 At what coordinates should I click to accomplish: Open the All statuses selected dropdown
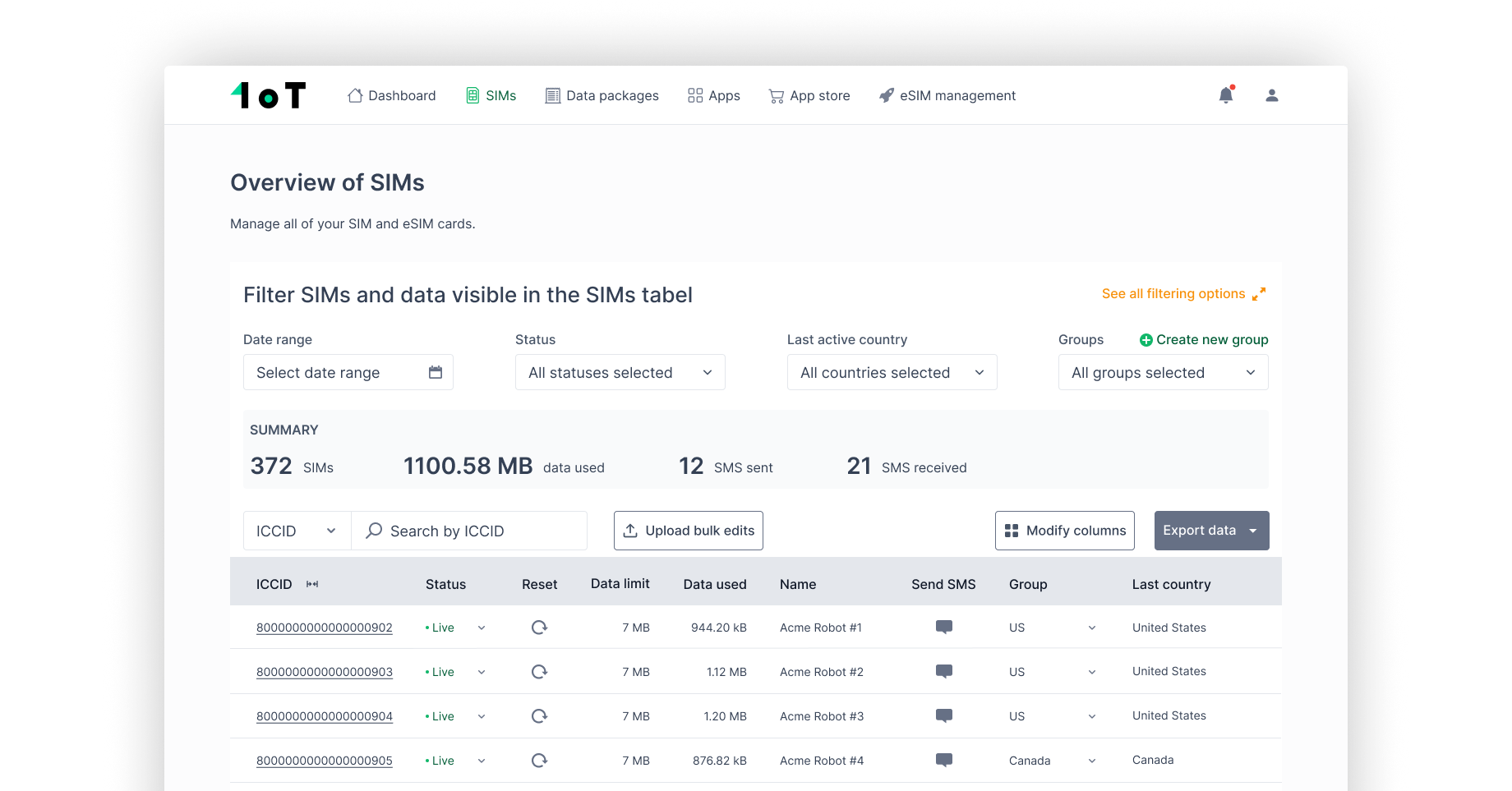pyautogui.click(x=620, y=372)
